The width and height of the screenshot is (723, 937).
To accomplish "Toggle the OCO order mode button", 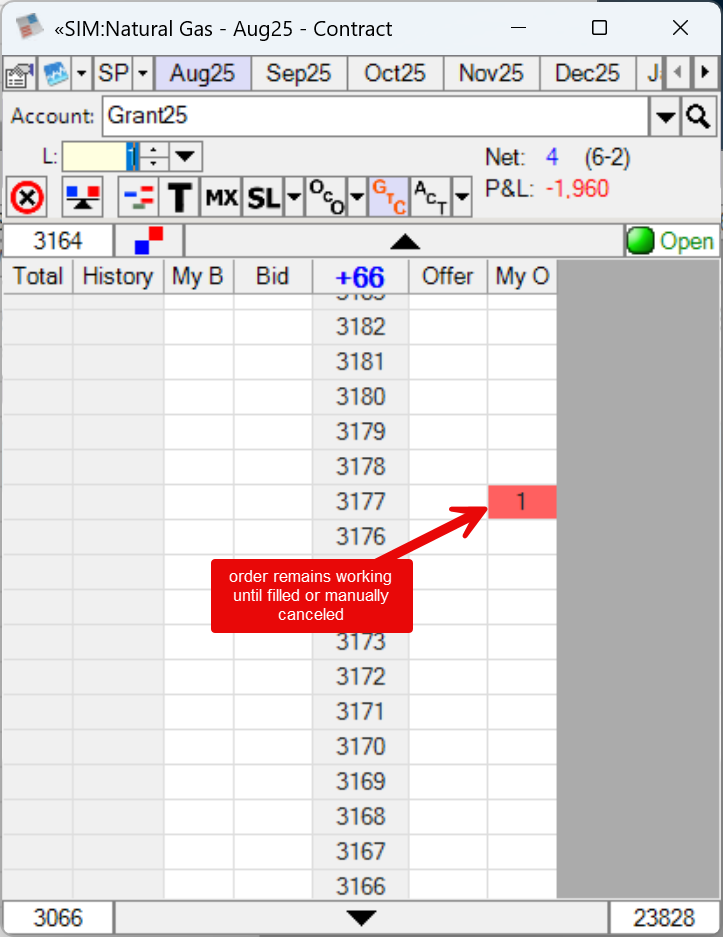I will tap(324, 198).
